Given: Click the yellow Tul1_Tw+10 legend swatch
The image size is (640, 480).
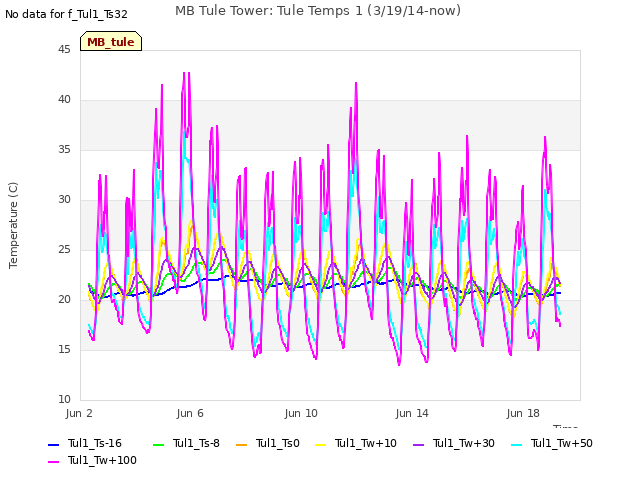Looking at the screenshot, I should tap(321, 444).
